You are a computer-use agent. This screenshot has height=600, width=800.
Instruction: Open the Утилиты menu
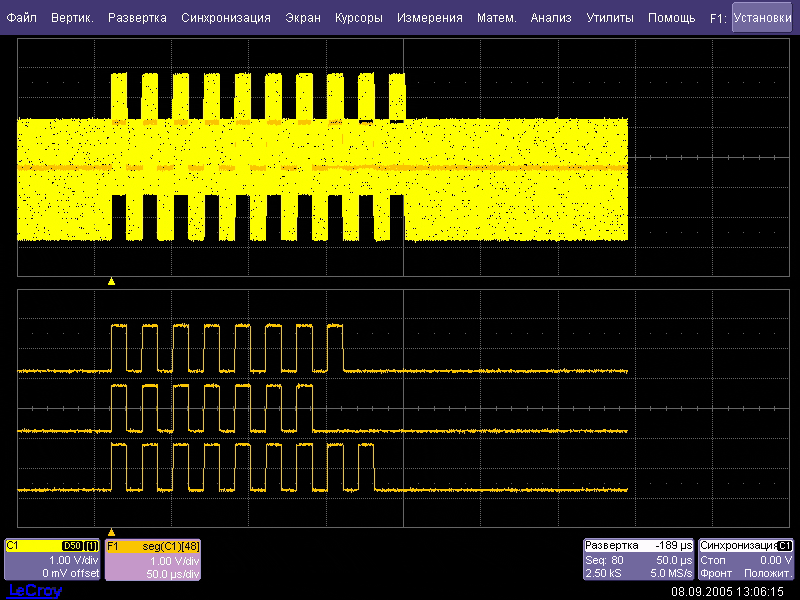609,18
